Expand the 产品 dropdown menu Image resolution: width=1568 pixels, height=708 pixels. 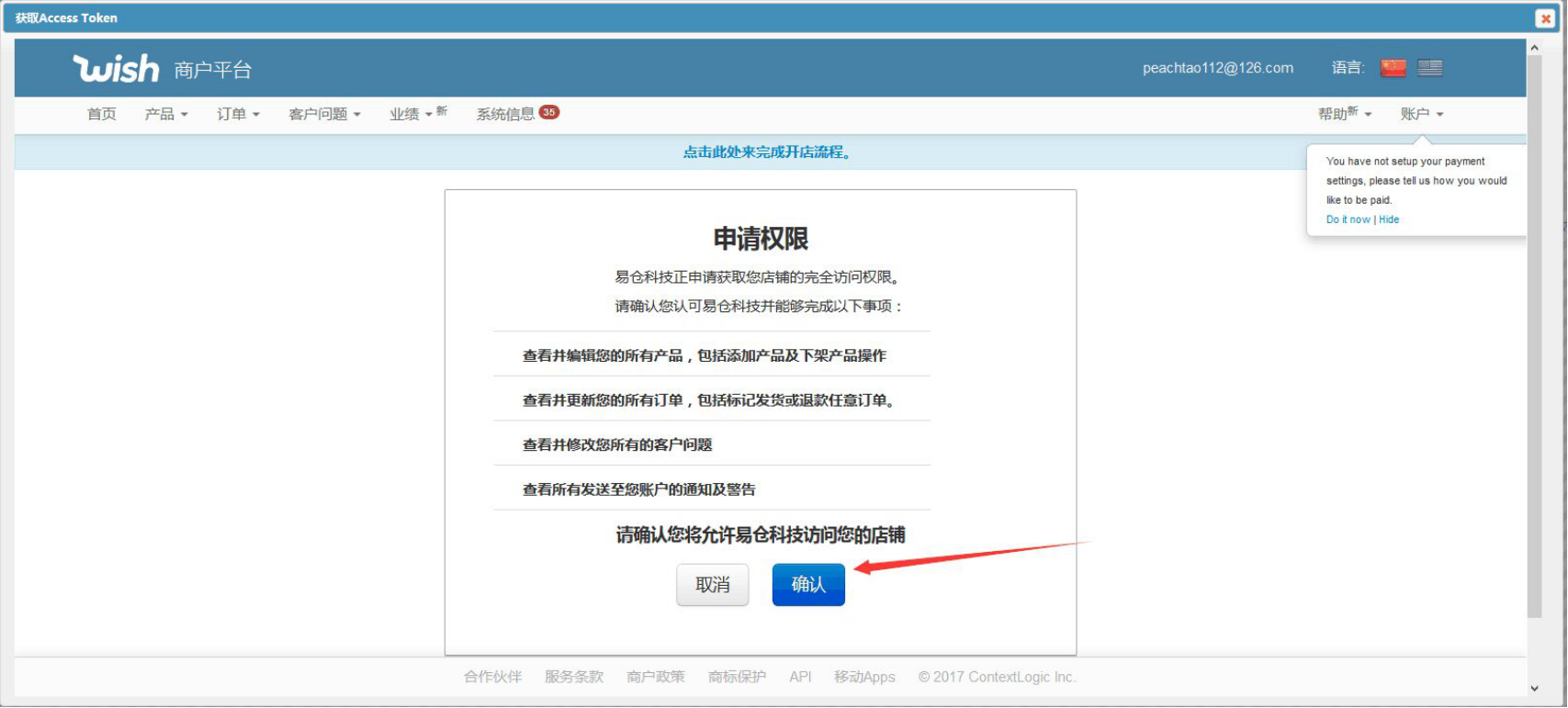coord(166,114)
